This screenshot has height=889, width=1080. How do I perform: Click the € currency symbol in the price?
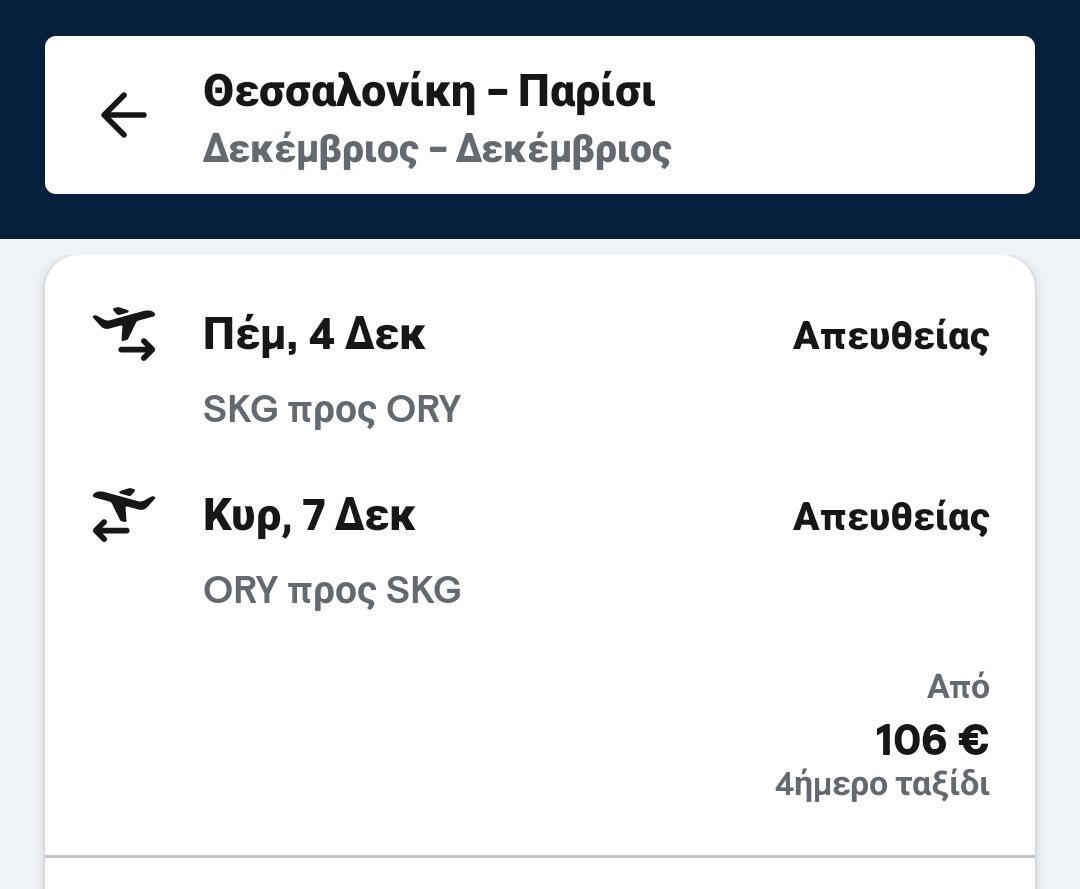click(x=972, y=741)
